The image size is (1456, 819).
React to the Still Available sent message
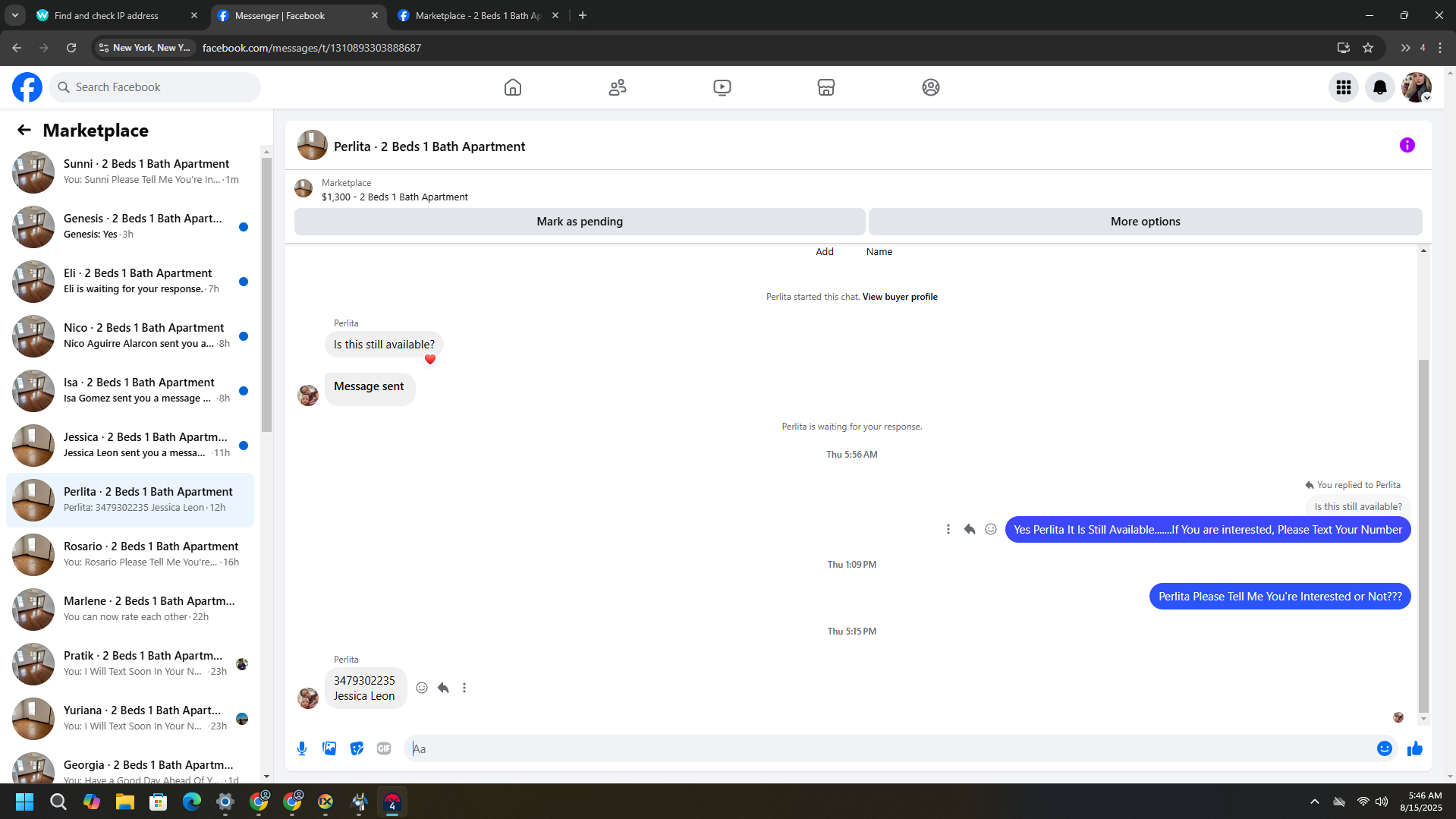pos(991,529)
